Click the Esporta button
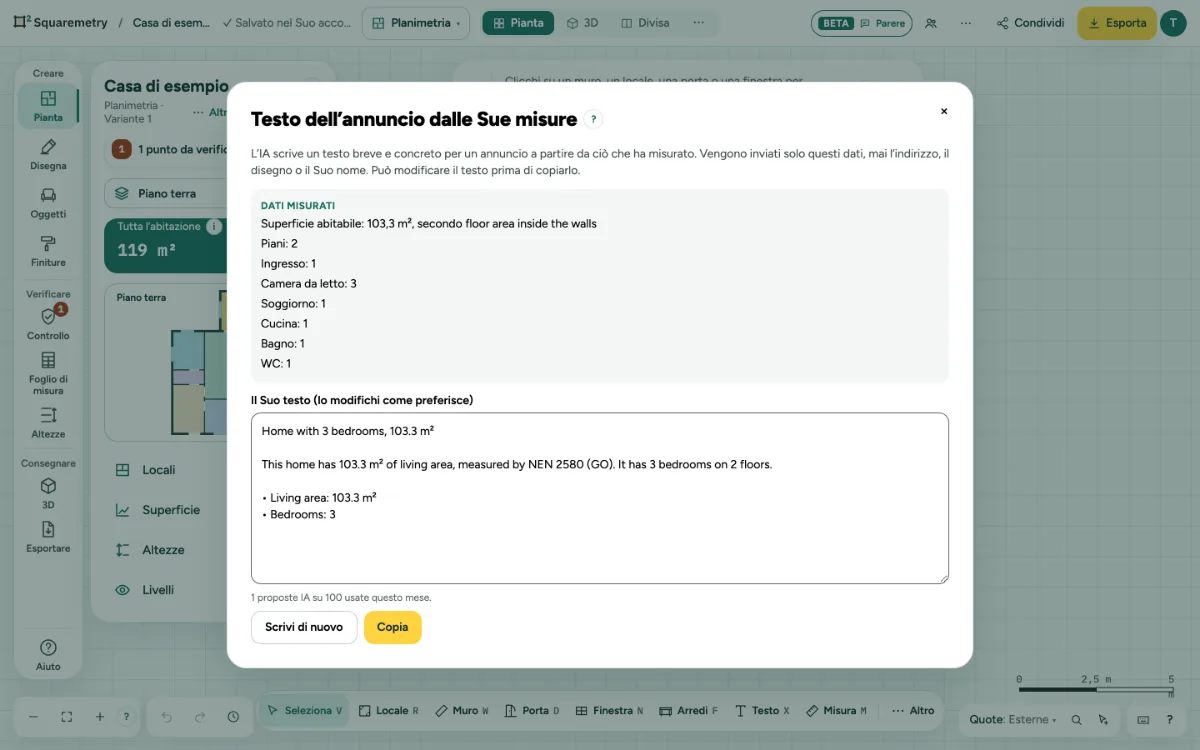The image size is (1200, 750). pos(1117,23)
